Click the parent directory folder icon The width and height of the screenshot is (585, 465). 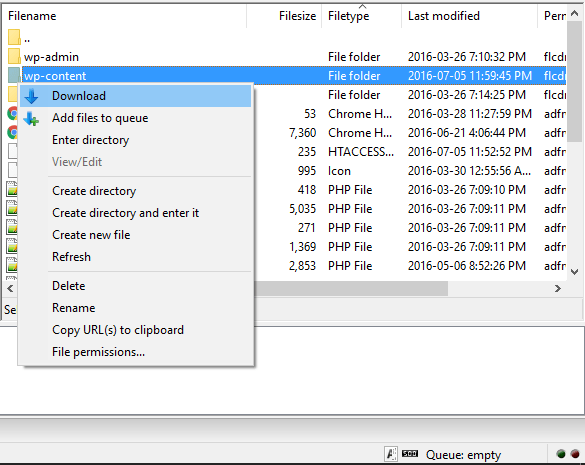pyautogui.click(x=14, y=37)
